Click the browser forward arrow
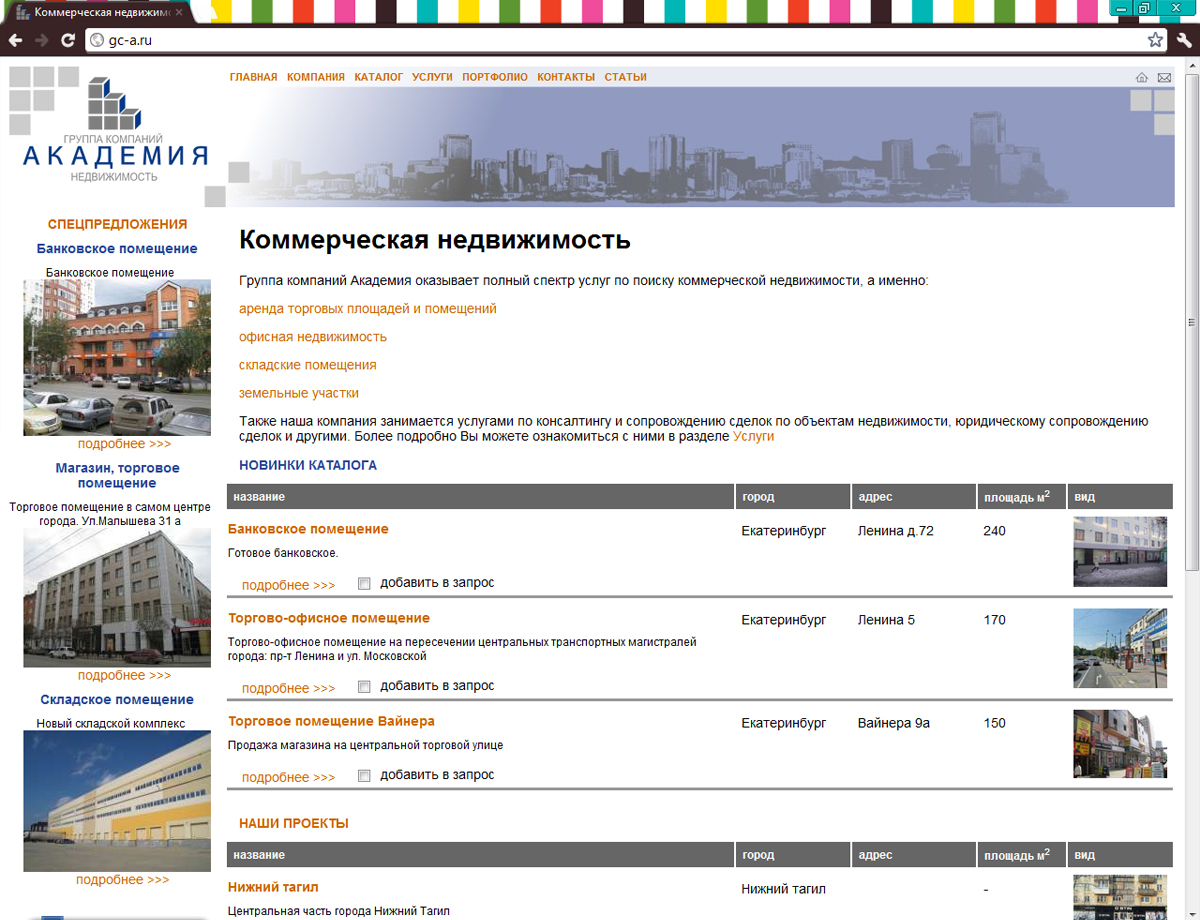 pyautogui.click(x=40, y=40)
